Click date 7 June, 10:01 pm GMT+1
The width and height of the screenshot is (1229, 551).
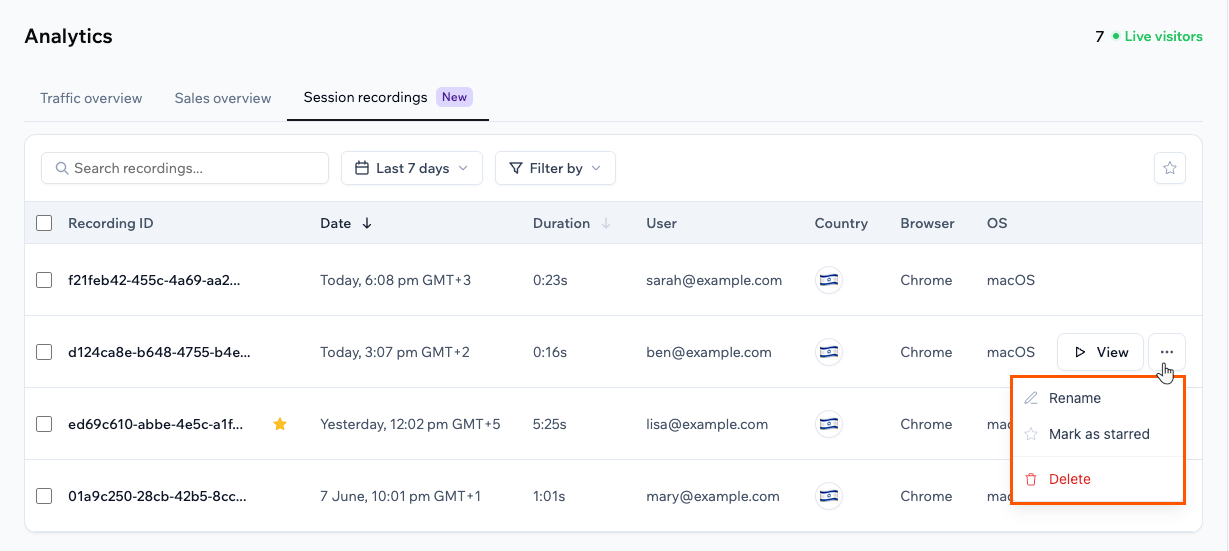pyautogui.click(x=400, y=496)
